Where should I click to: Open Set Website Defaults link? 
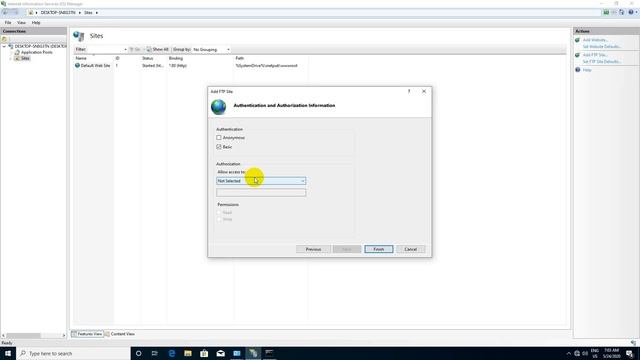pyautogui.click(x=602, y=47)
